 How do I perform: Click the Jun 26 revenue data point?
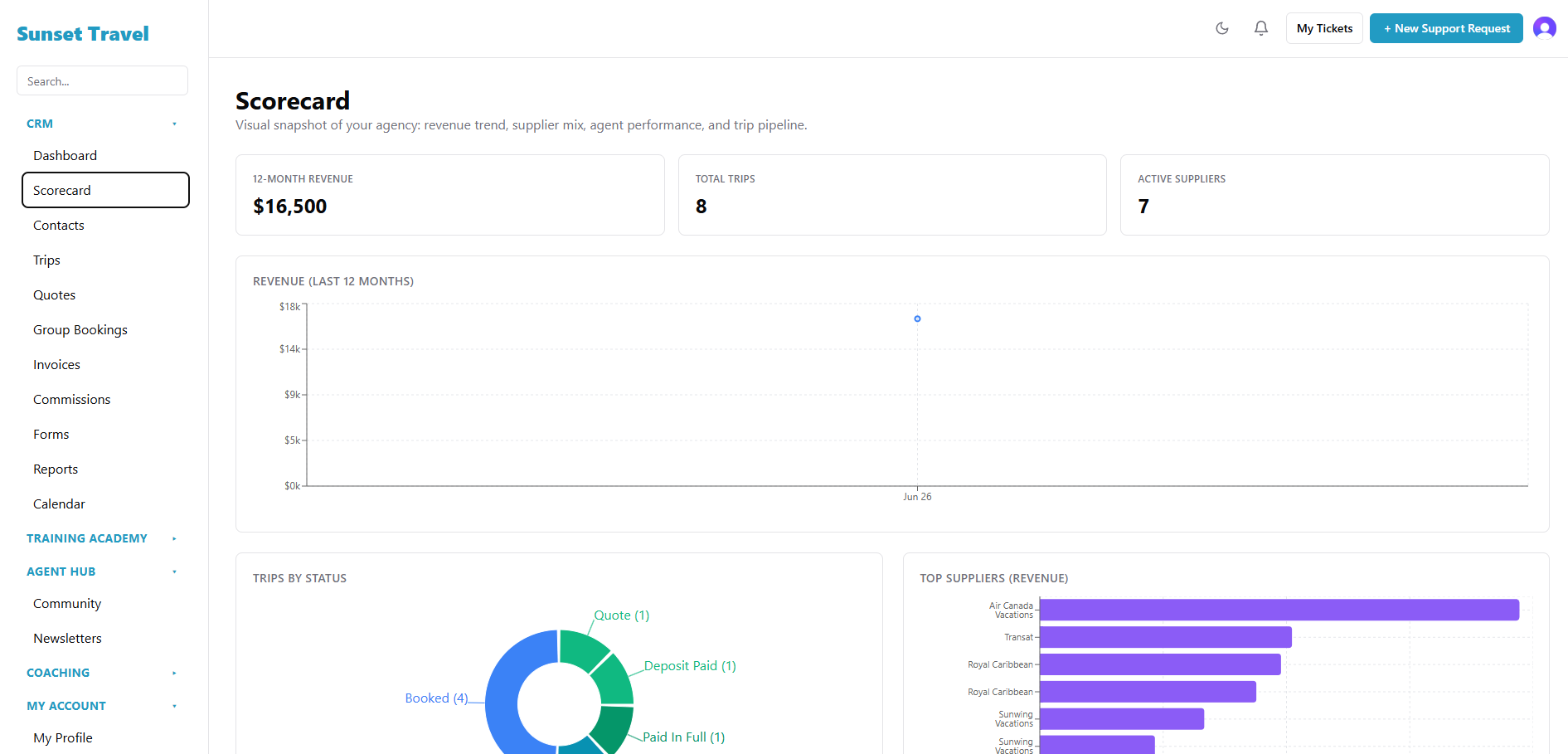click(917, 319)
